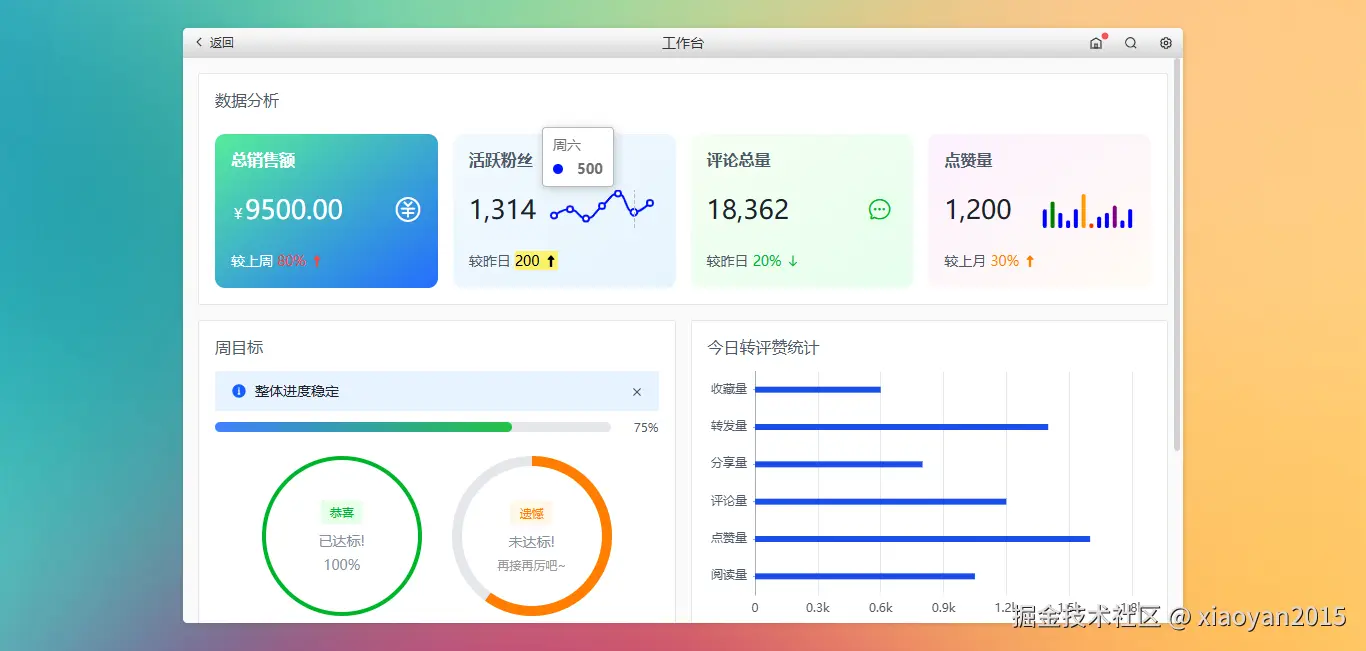Click the 点赞量 bar in 今日转评赞统计

click(x=923, y=538)
